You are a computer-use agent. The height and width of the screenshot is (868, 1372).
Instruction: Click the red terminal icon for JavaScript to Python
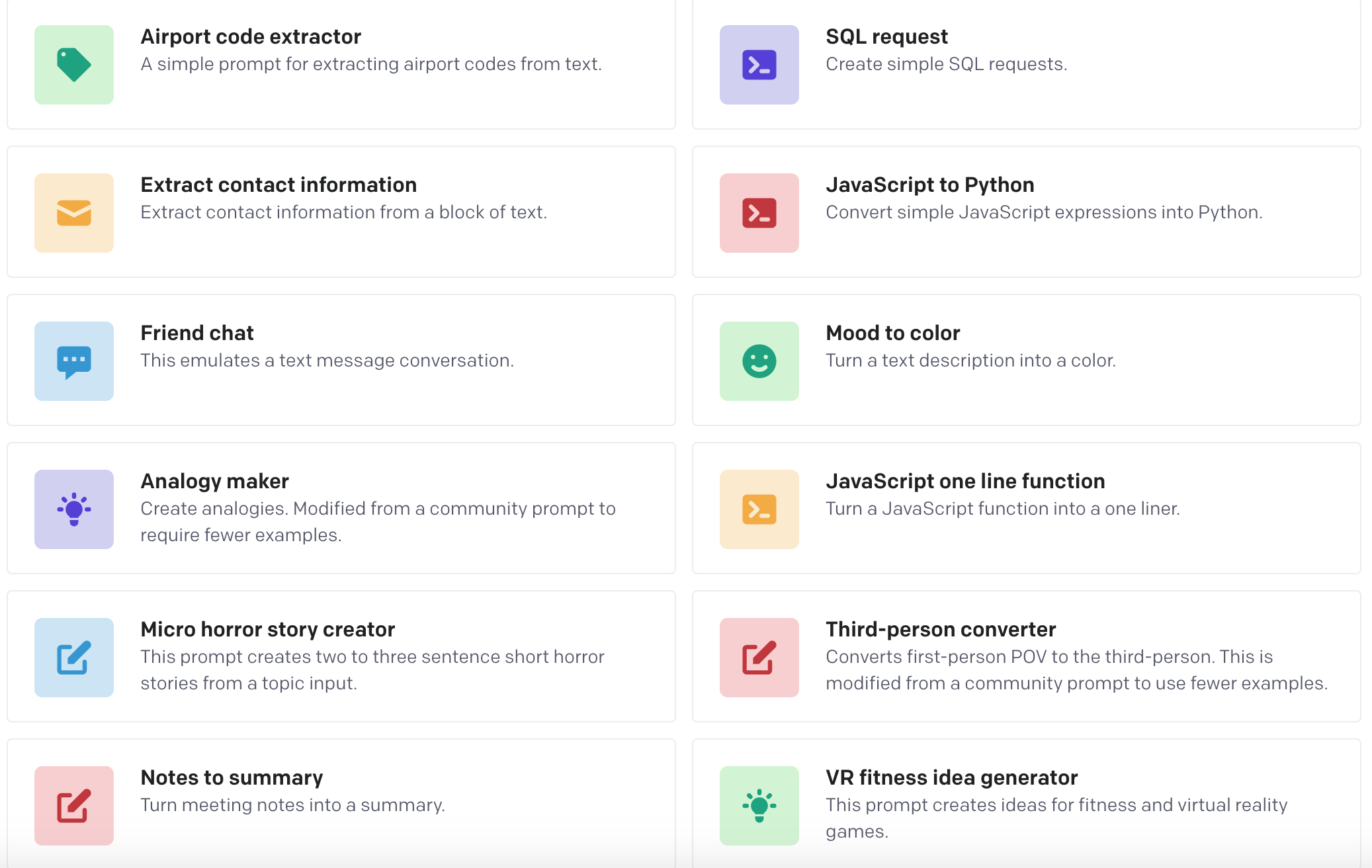[759, 213]
